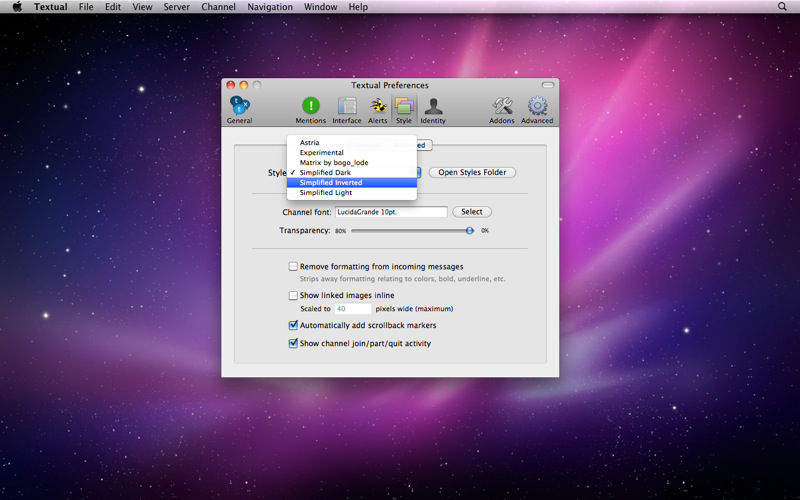This screenshot has width=800, height=500.
Task: Open the Server menu
Action: pyautogui.click(x=177, y=7)
